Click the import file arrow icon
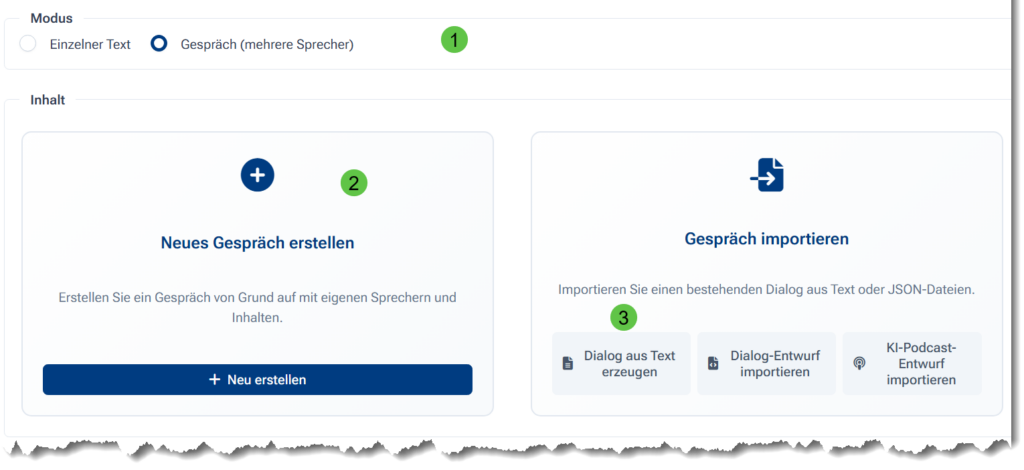The height and width of the screenshot is (470, 1024). pos(767,176)
